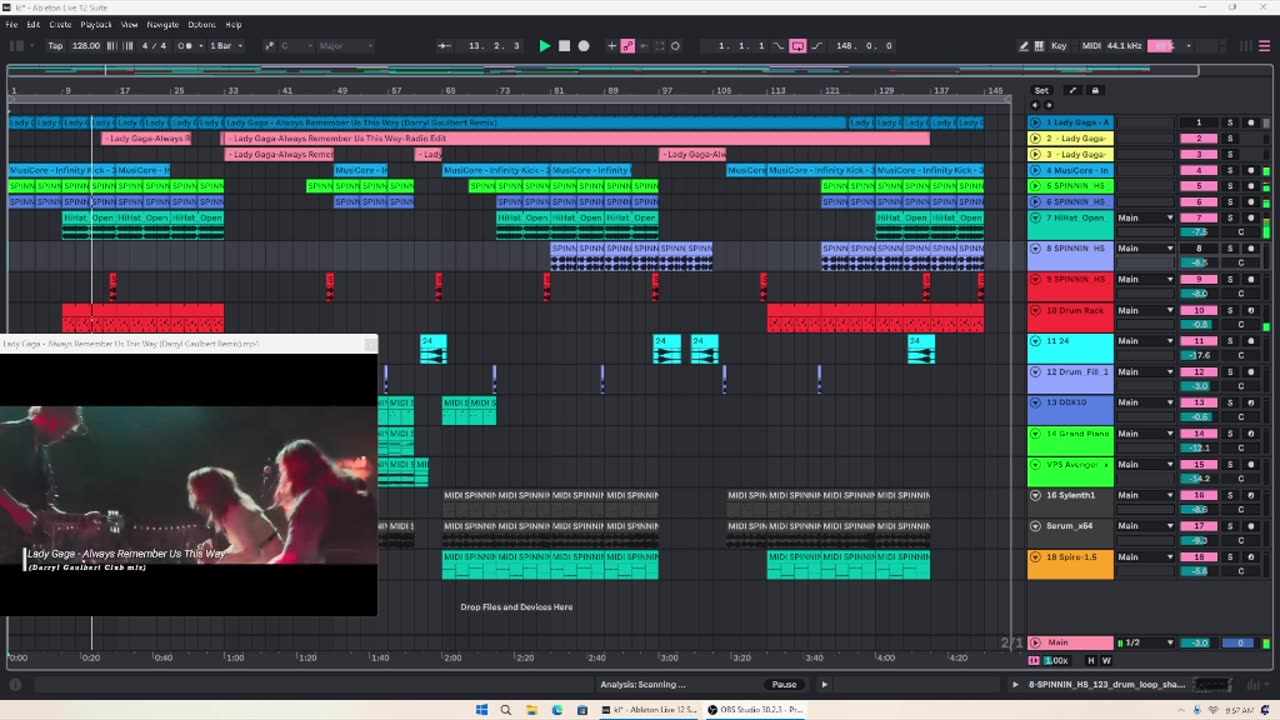The image size is (1280, 720).
Task: Open Windows Start menu
Action: [x=481, y=710]
